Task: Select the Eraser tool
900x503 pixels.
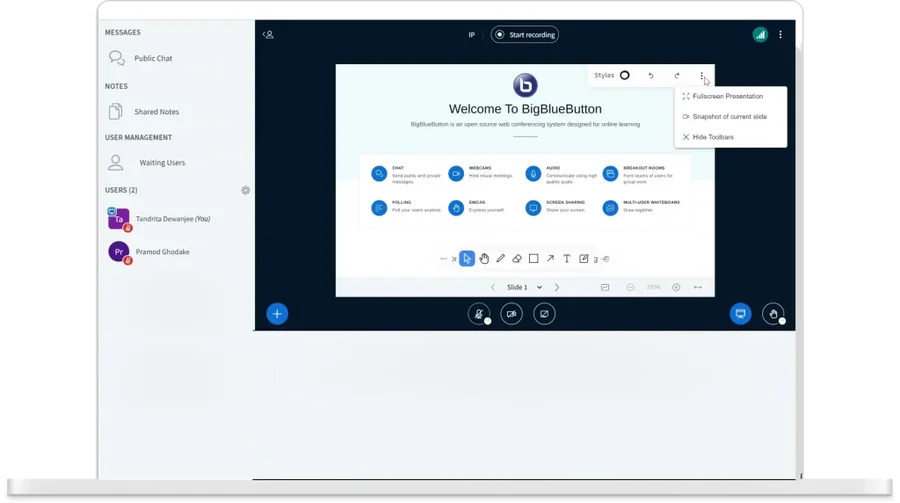Action: click(517, 259)
